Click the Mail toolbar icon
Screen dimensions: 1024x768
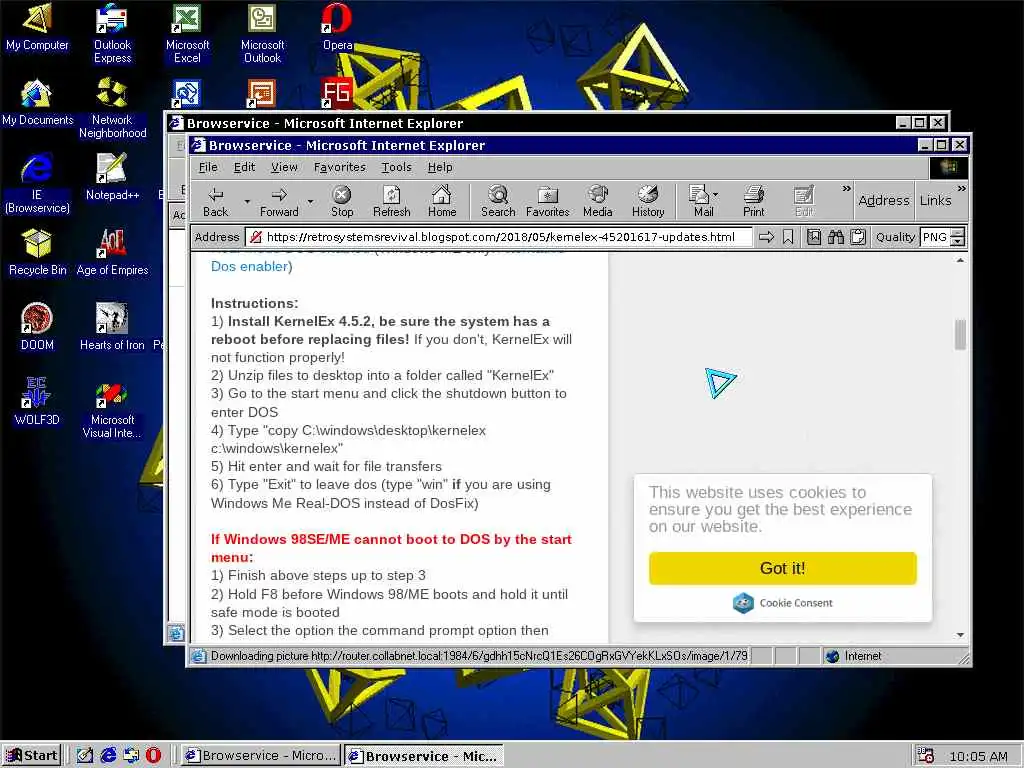pyautogui.click(x=699, y=200)
